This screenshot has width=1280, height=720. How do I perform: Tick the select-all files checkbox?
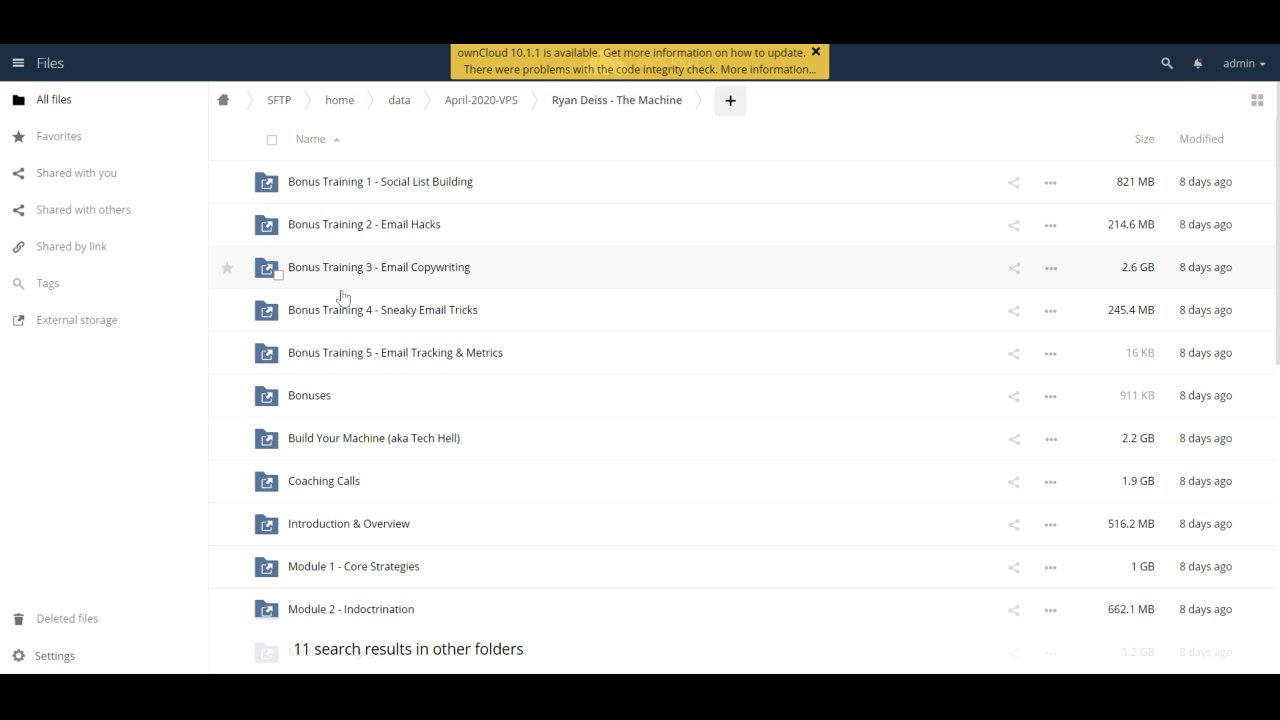coord(272,140)
